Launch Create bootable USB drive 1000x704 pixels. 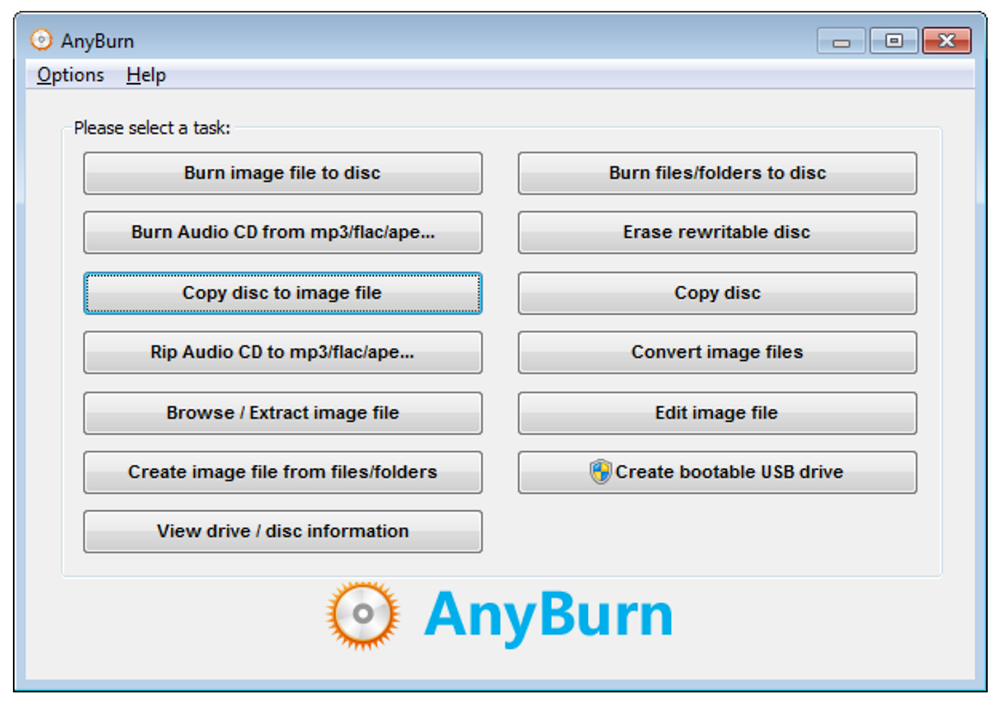717,473
